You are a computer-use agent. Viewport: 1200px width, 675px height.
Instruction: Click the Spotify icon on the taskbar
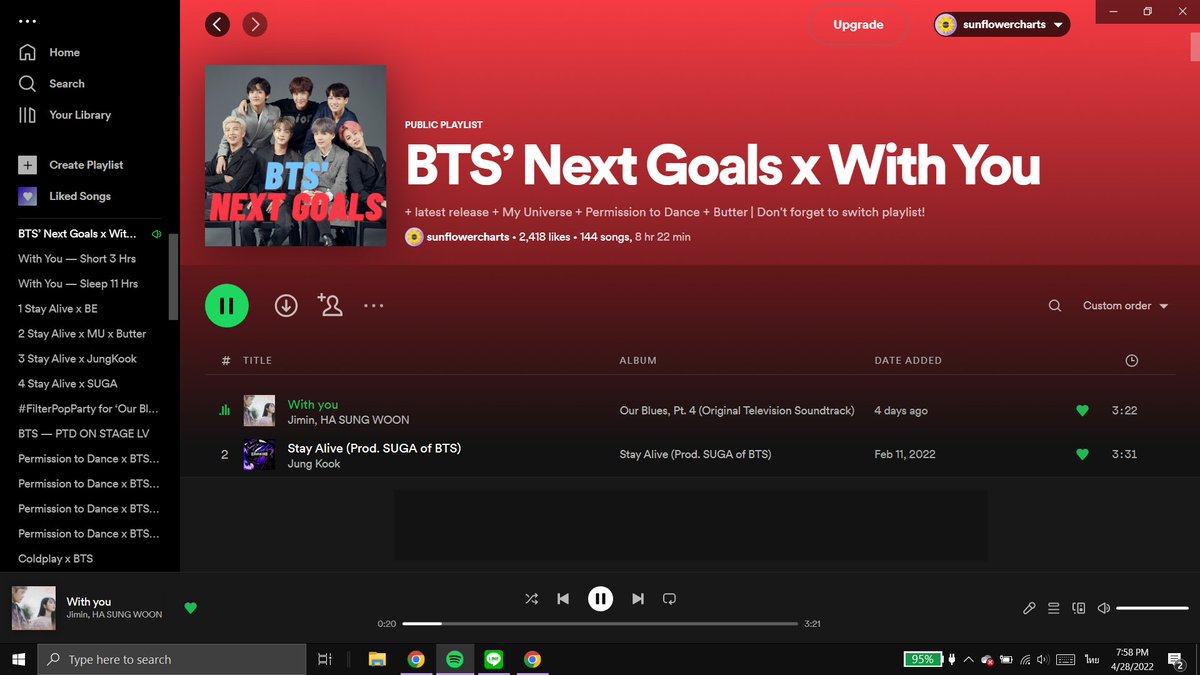click(454, 659)
